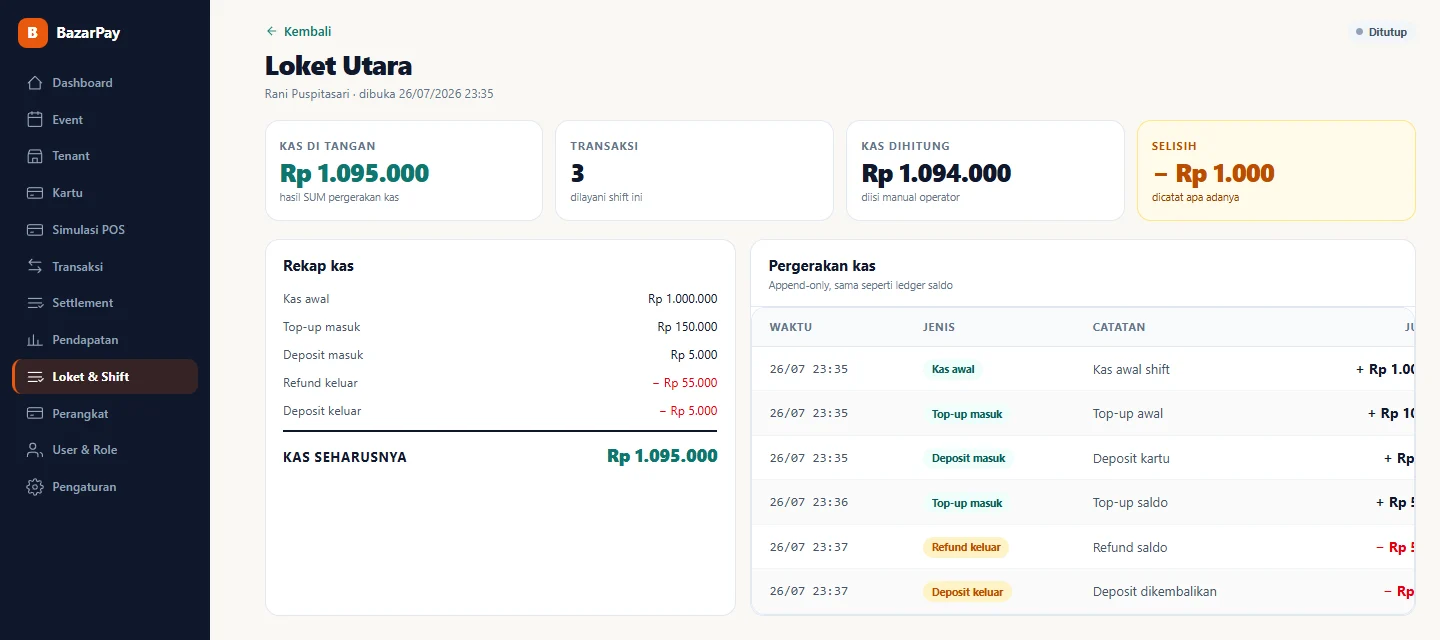The width and height of the screenshot is (1440, 640).
Task: Click the 26/07 23:36 timestamp cell
Action: (x=809, y=503)
